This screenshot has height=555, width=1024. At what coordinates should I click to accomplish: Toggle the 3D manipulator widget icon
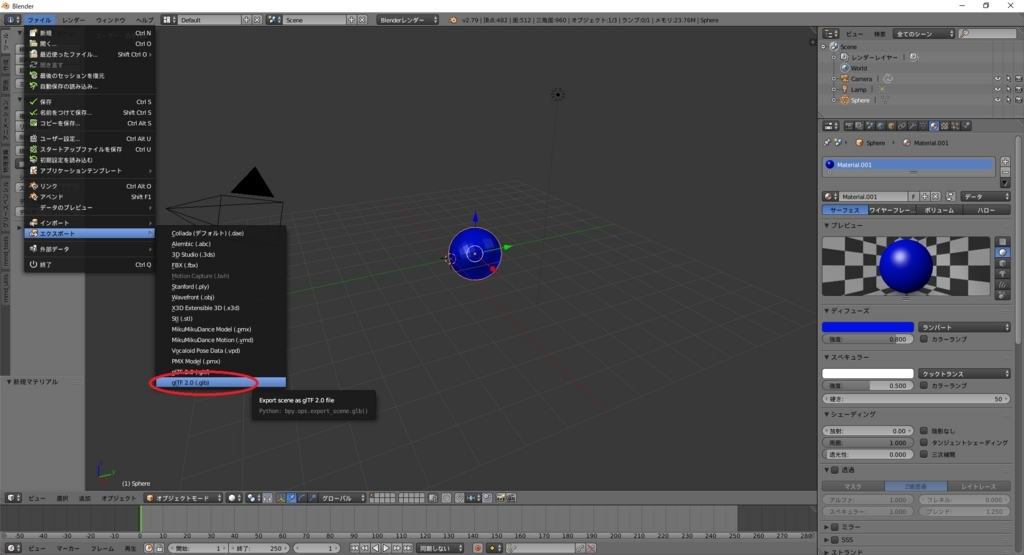pyautogui.click(x=281, y=498)
